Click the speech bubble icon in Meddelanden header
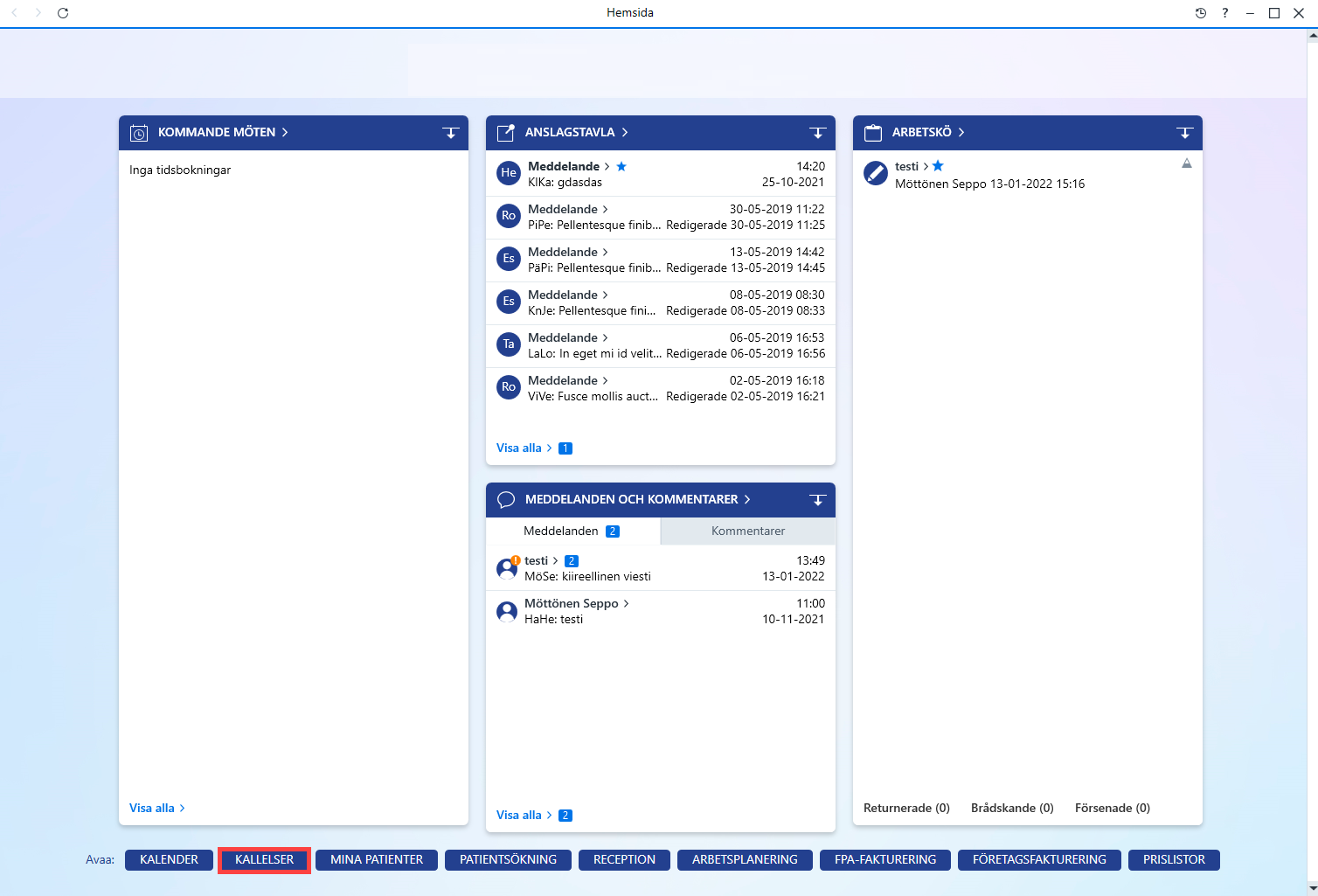1318x896 pixels. [506, 500]
